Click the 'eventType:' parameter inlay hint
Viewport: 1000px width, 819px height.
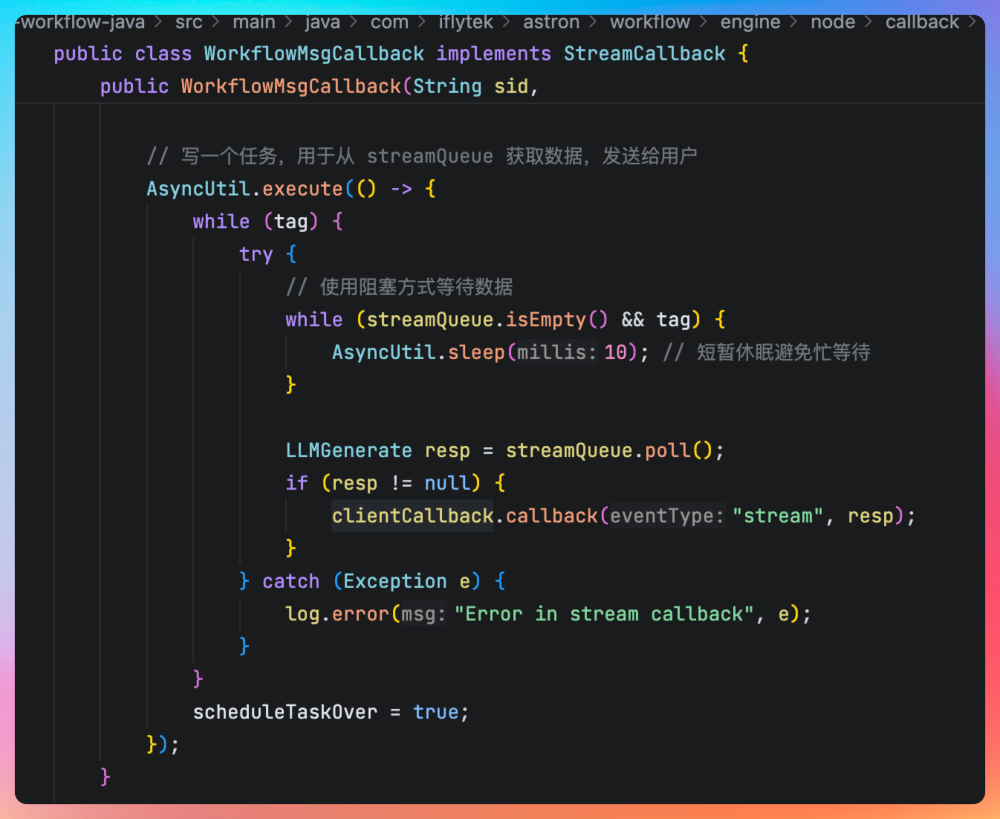tap(666, 516)
